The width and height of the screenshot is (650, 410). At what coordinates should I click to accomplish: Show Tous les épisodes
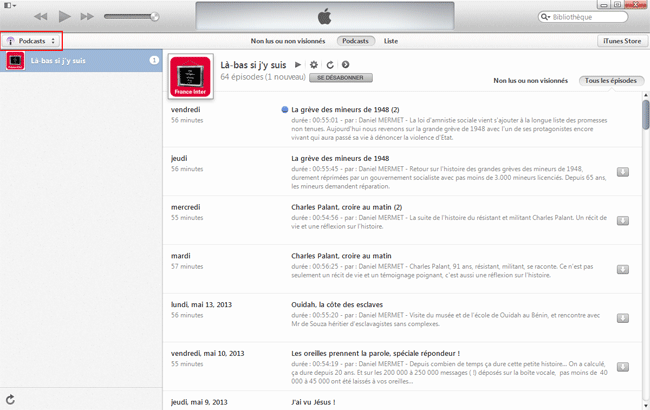coord(611,80)
